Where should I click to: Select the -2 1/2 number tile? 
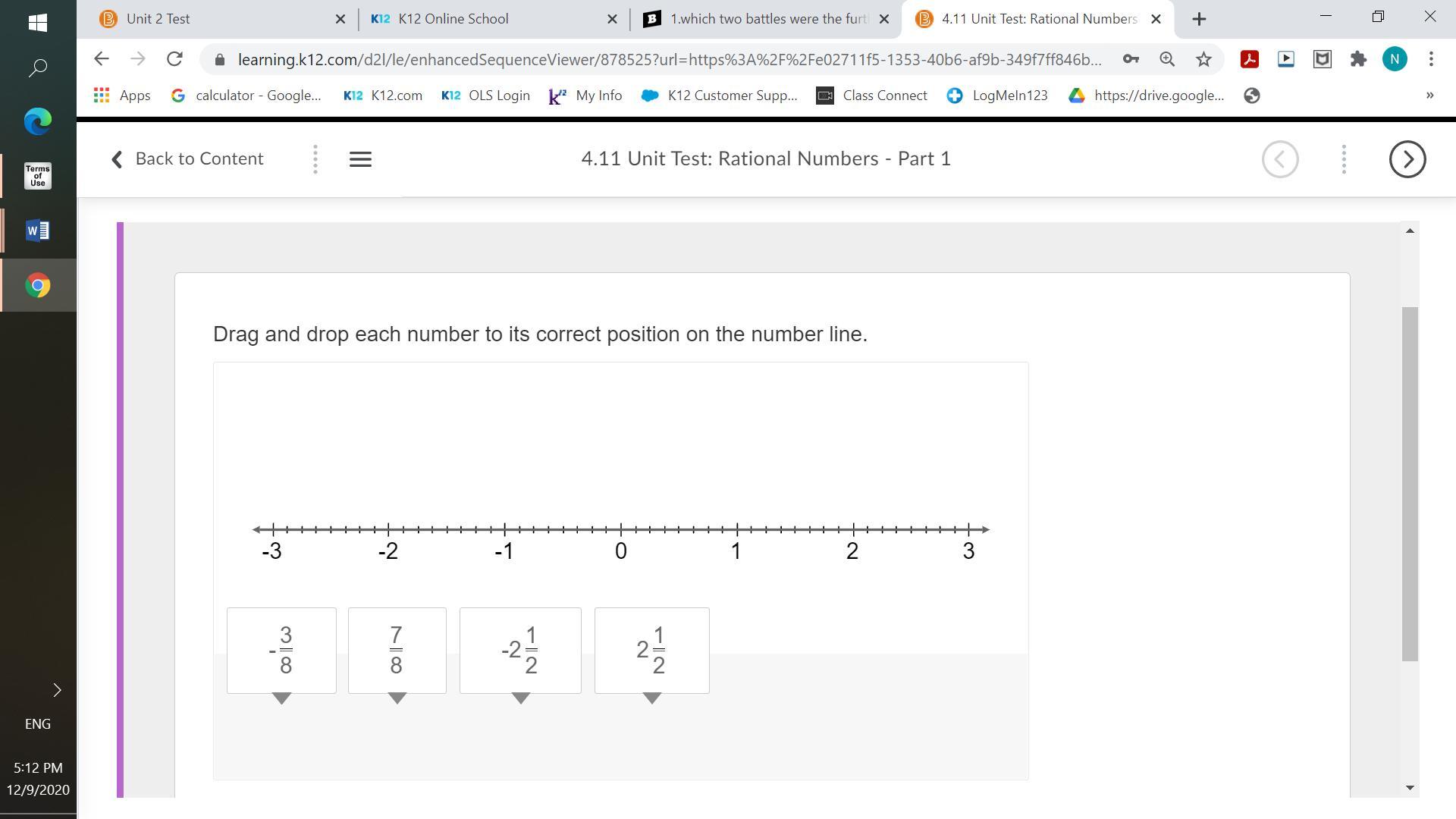coord(520,650)
